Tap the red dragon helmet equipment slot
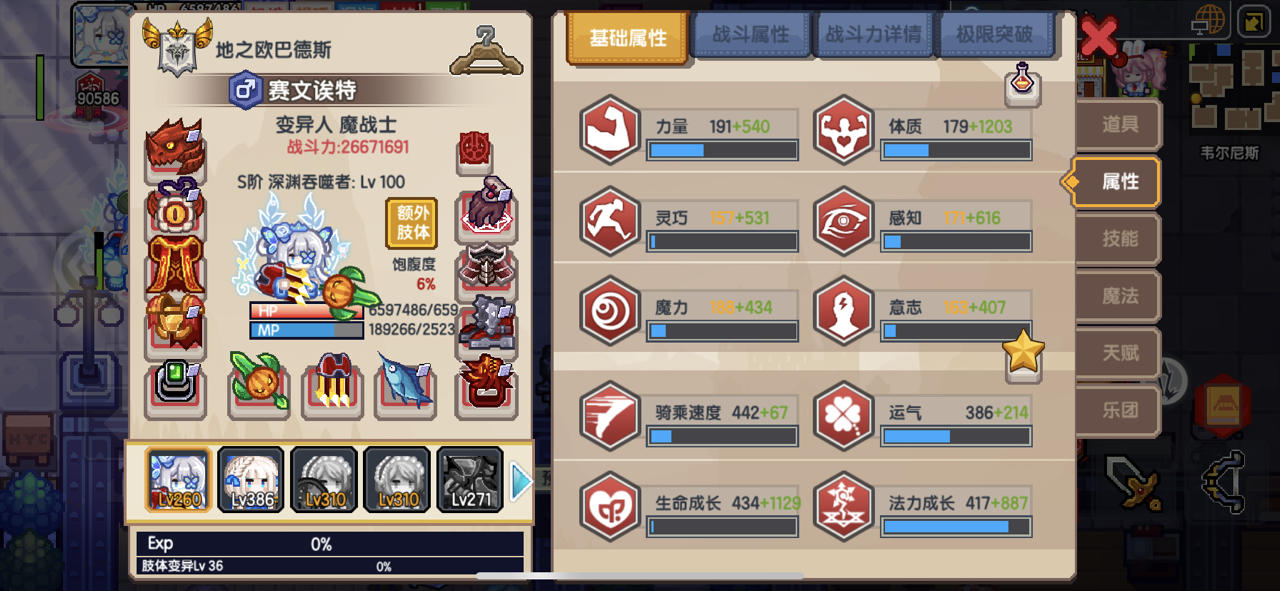Image resolution: width=1280 pixels, height=591 pixels. 175,147
